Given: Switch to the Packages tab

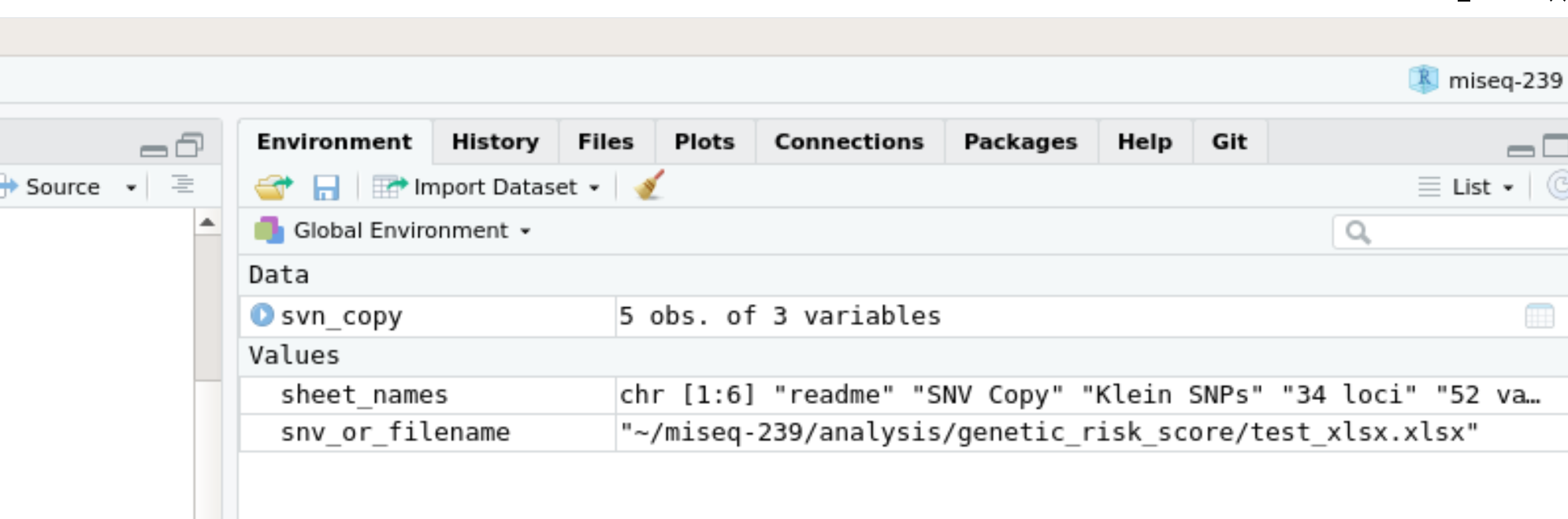Looking at the screenshot, I should coord(1020,142).
